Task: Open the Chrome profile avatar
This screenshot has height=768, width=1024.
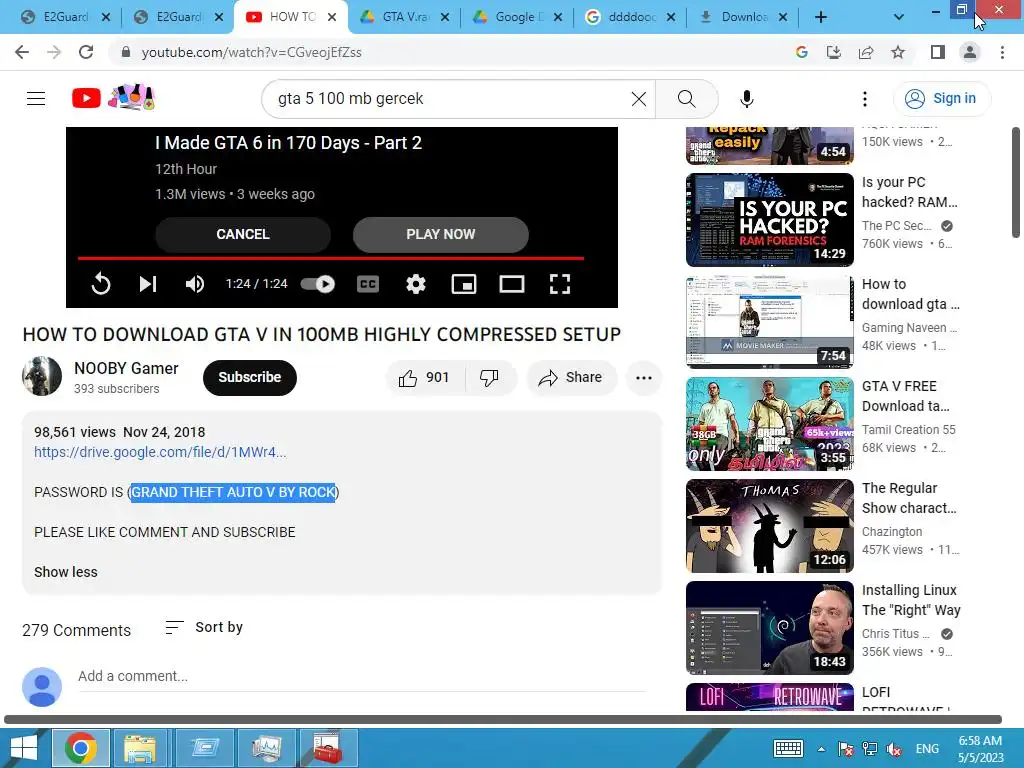Action: pos(970,52)
